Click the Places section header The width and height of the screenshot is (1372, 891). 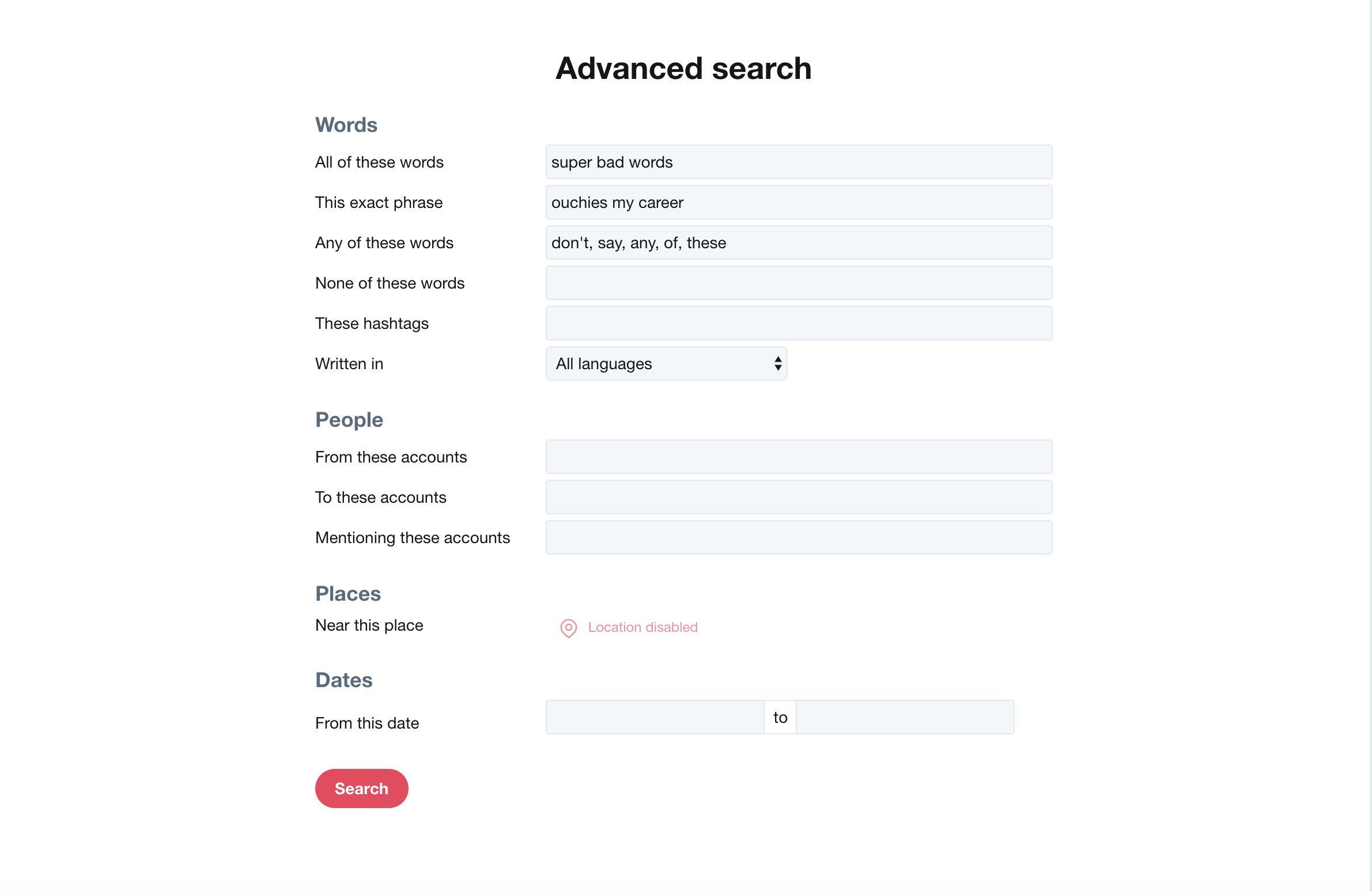tap(348, 593)
